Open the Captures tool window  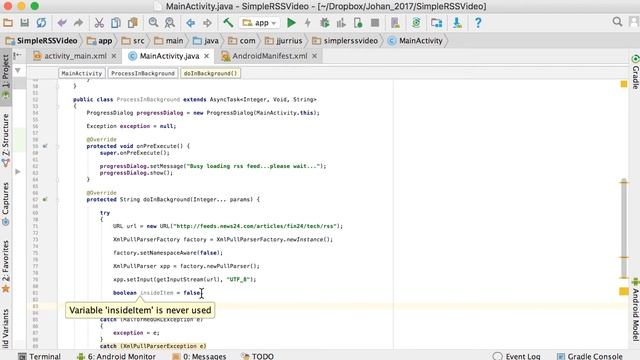(6, 204)
